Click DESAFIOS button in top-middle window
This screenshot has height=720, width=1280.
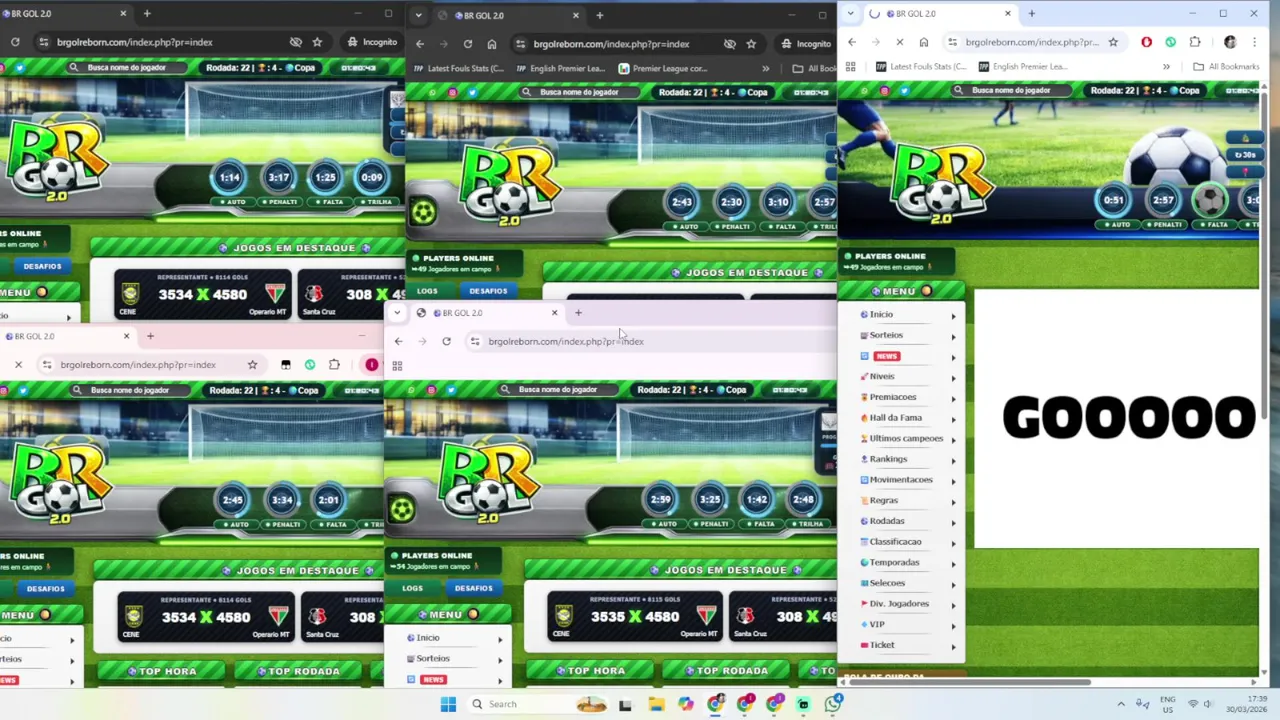(x=488, y=291)
